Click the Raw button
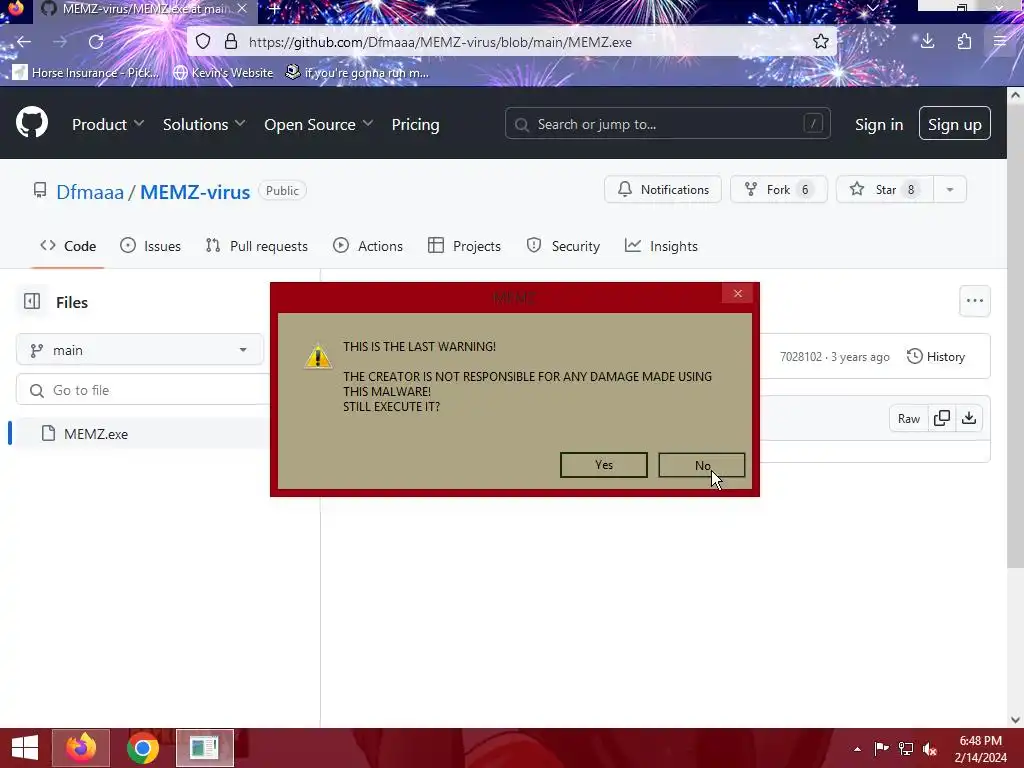Image resolution: width=1024 pixels, height=768 pixels. [908, 419]
